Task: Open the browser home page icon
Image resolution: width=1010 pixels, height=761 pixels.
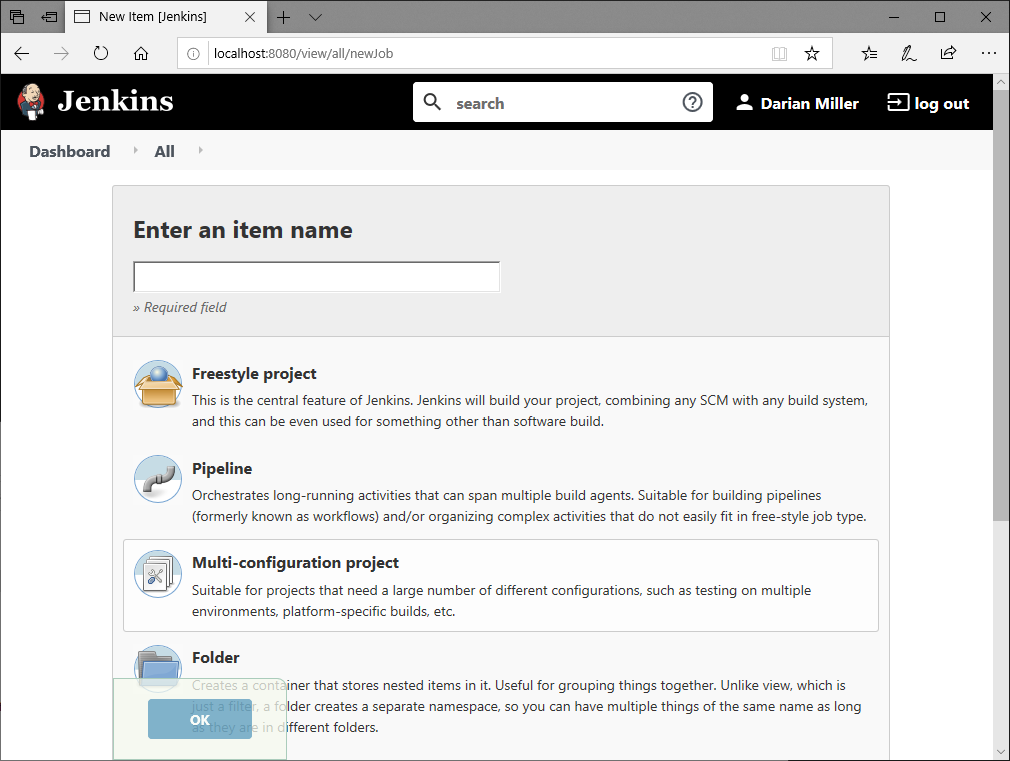Action: click(x=141, y=54)
